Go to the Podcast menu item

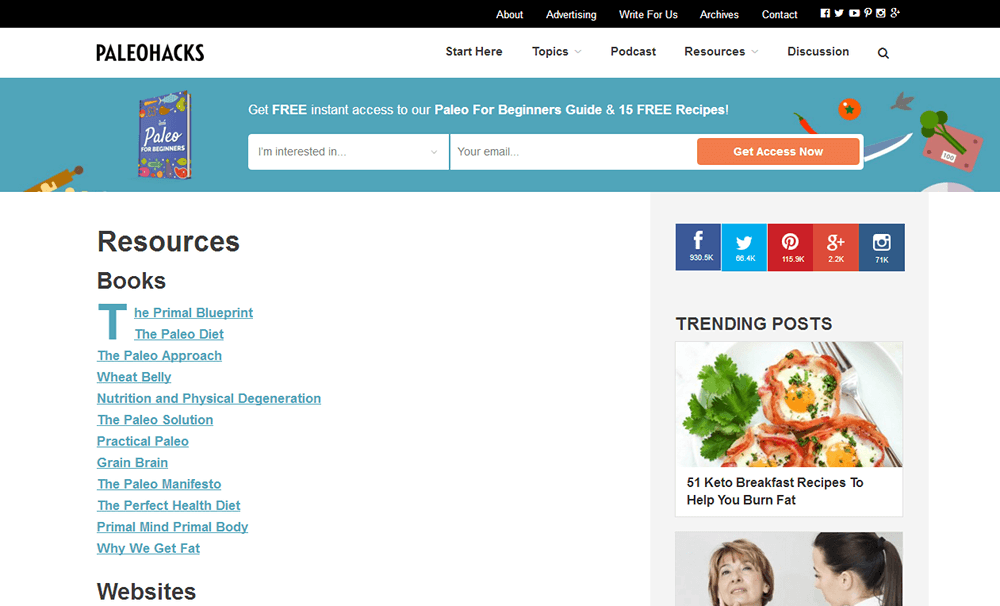[633, 52]
